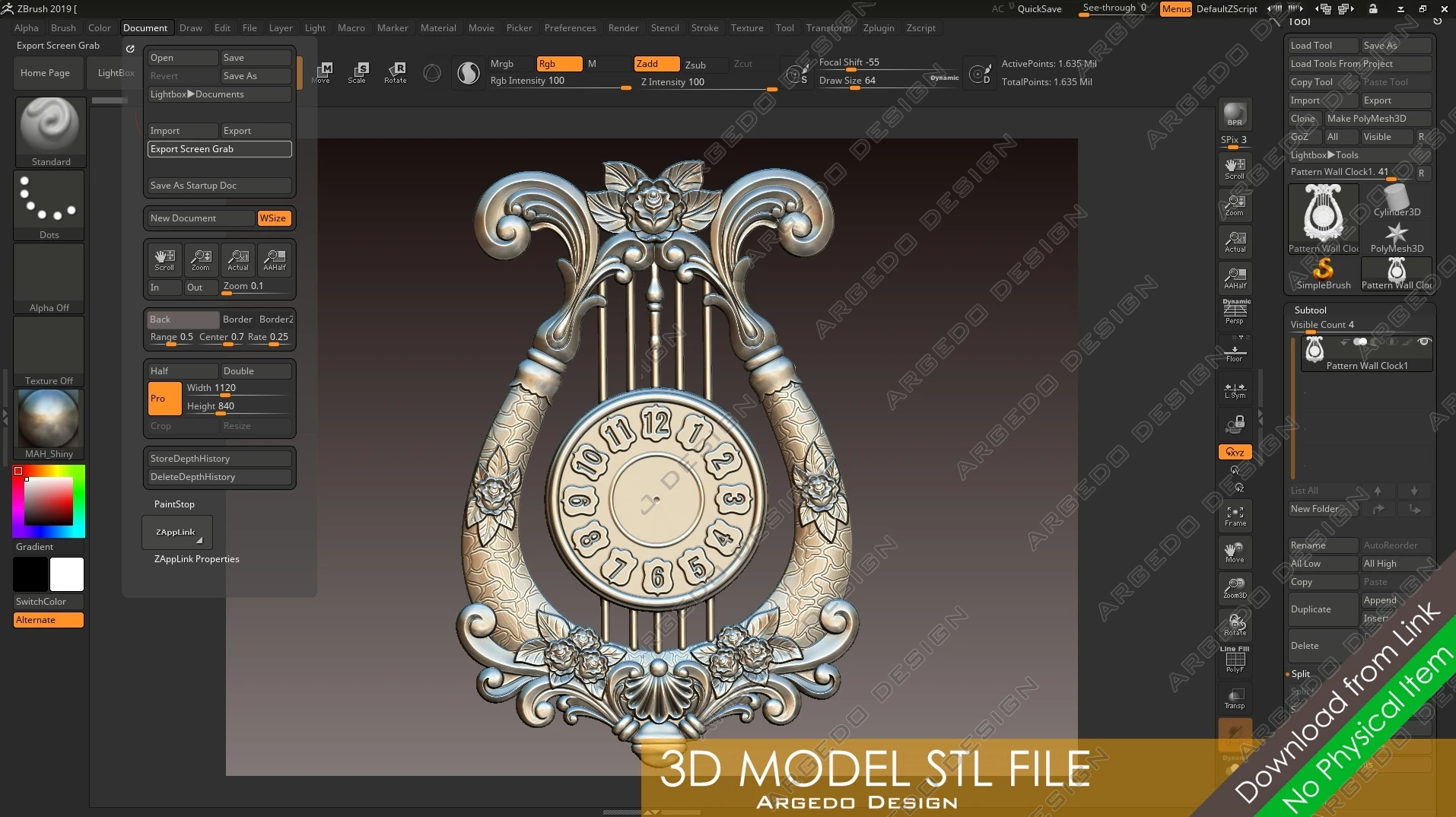Click the BPR render icon
Viewport: 1456px width, 817px height.
point(1235,115)
